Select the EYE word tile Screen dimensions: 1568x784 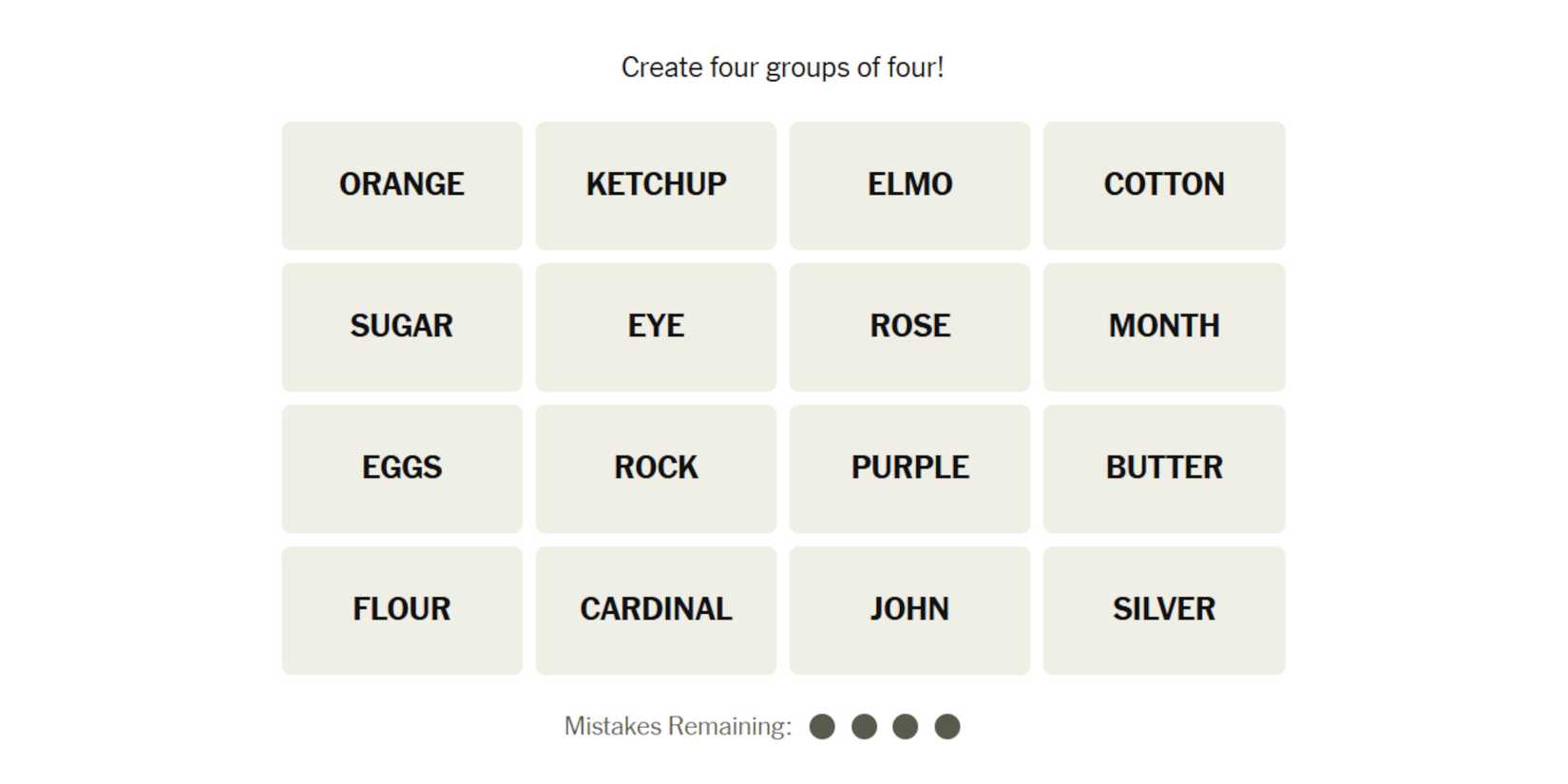656,327
